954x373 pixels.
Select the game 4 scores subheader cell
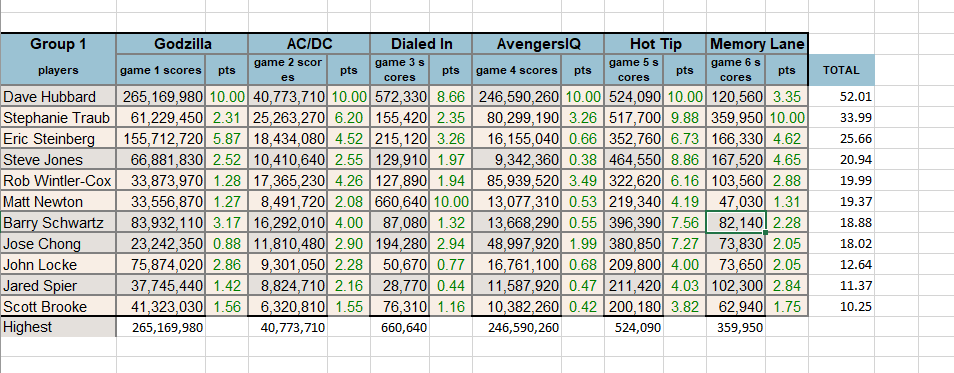coord(517,70)
